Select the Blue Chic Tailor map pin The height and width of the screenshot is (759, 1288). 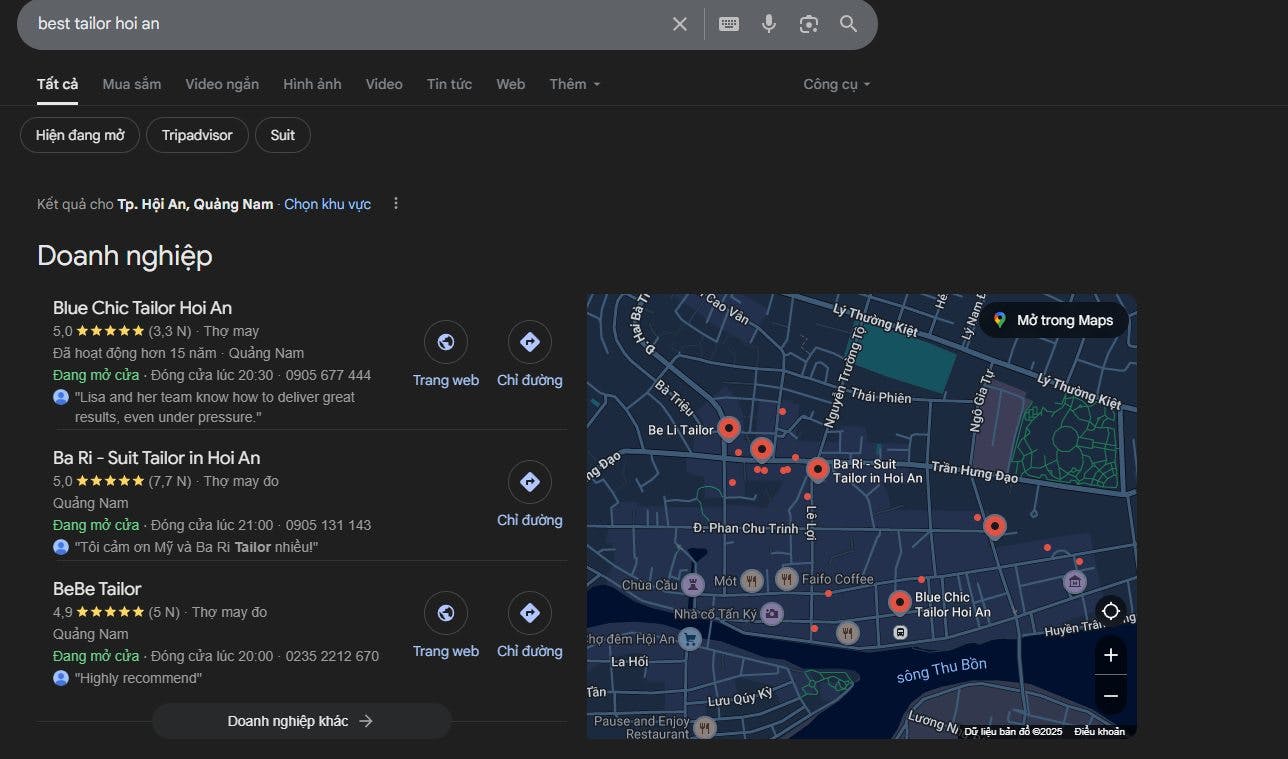coord(900,602)
